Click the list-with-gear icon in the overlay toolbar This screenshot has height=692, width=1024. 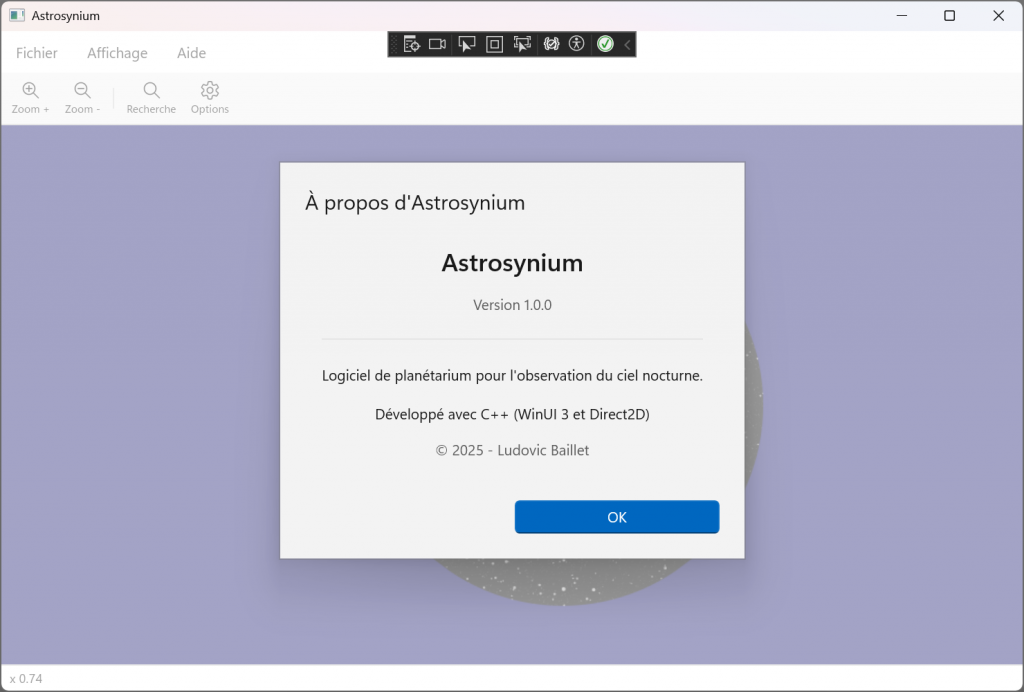(x=412, y=44)
